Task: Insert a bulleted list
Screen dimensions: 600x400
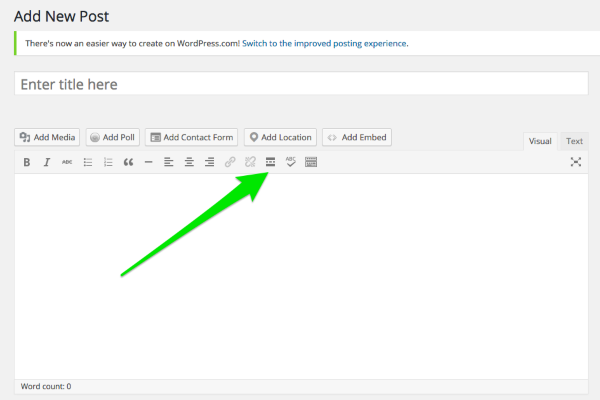Action: click(88, 162)
